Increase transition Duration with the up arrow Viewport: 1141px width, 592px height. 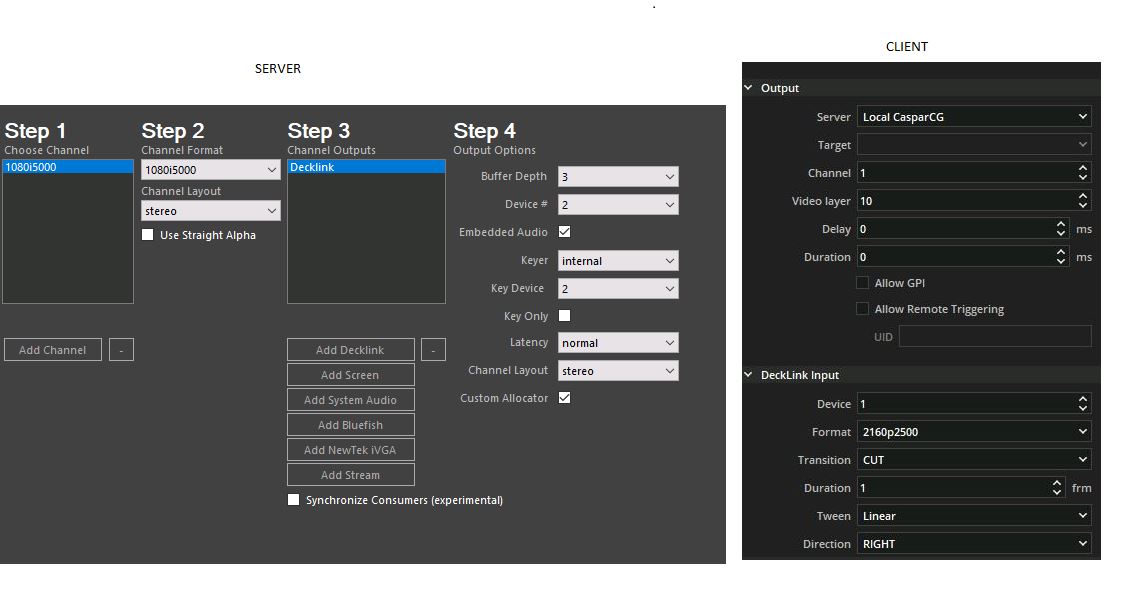click(x=1057, y=483)
